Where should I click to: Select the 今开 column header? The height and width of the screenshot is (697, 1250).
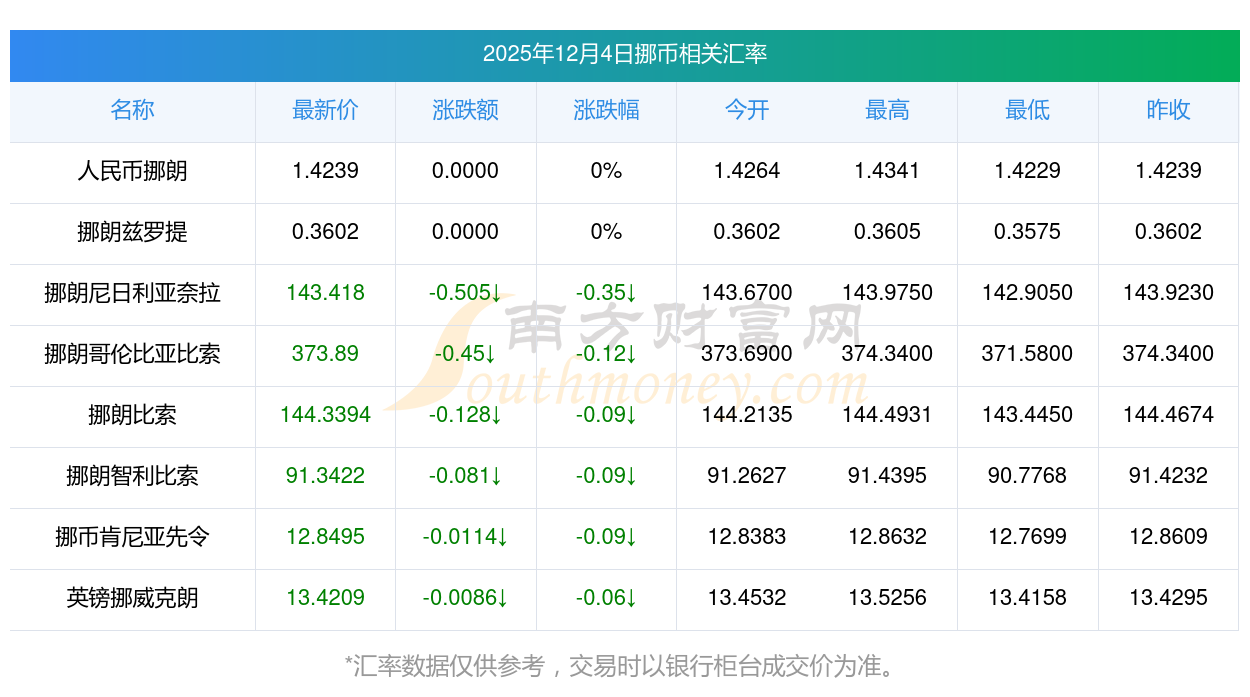click(747, 110)
